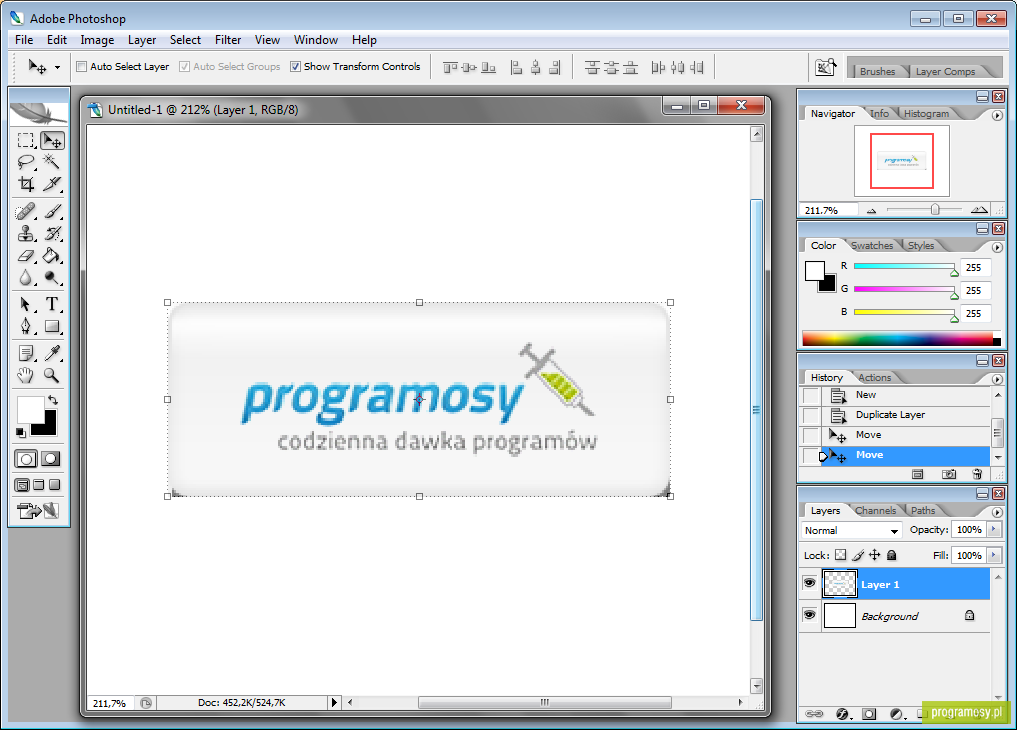Select the Magic Wand tool

pos(52,162)
